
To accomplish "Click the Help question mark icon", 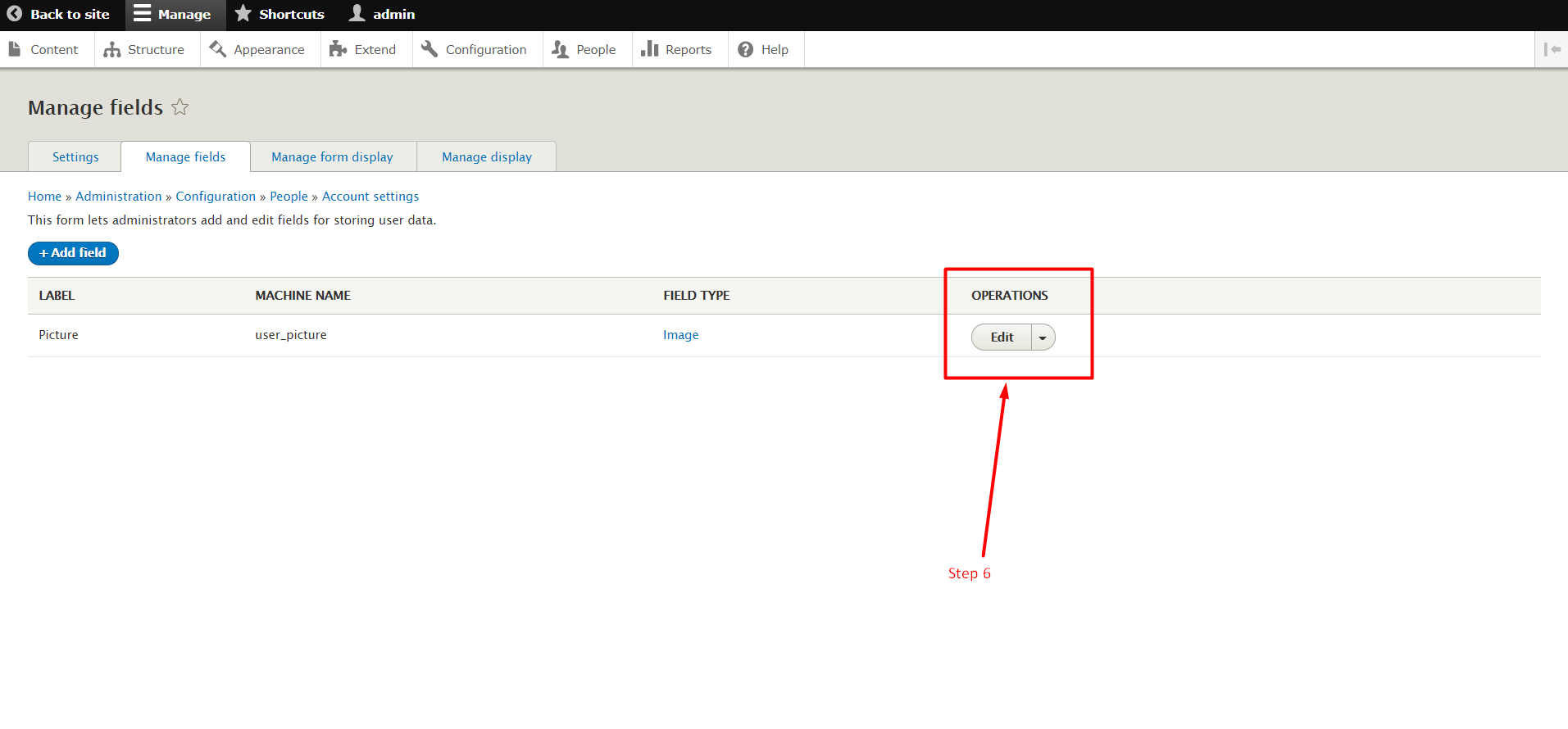I will pos(746,50).
